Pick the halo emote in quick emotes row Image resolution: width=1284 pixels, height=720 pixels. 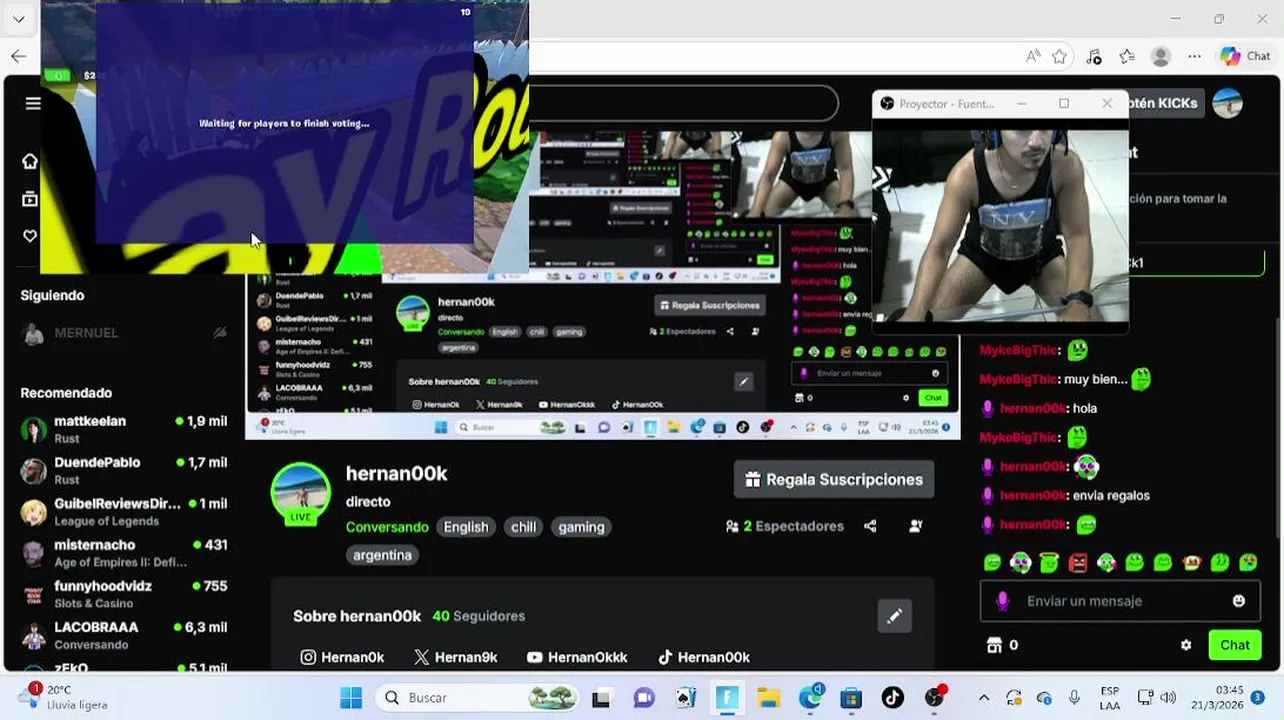pos(1049,563)
